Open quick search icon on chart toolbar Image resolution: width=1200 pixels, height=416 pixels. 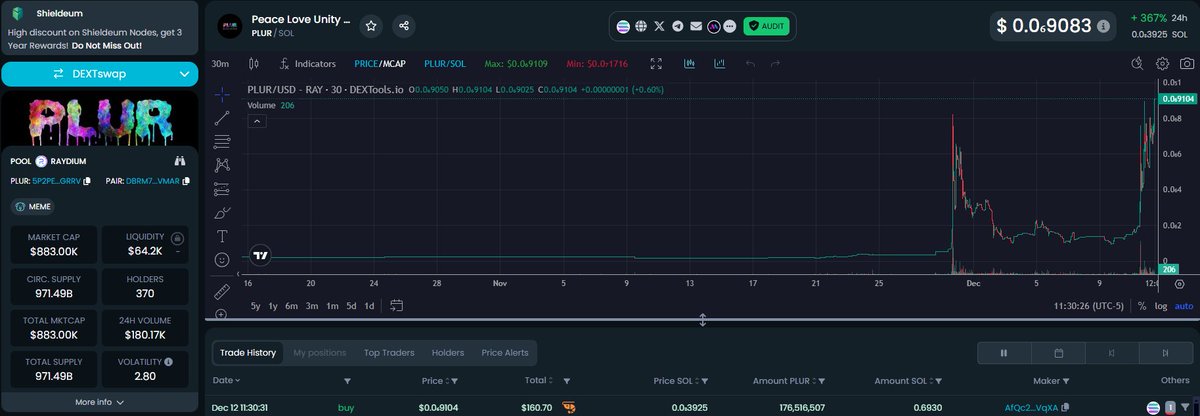click(x=1137, y=63)
